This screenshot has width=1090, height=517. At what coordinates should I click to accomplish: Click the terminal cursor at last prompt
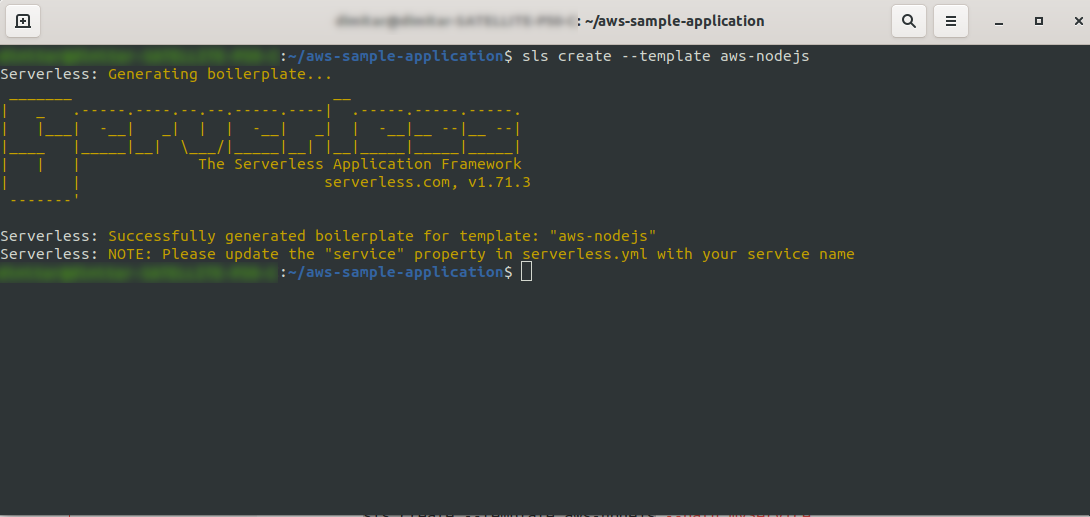pos(526,272)
